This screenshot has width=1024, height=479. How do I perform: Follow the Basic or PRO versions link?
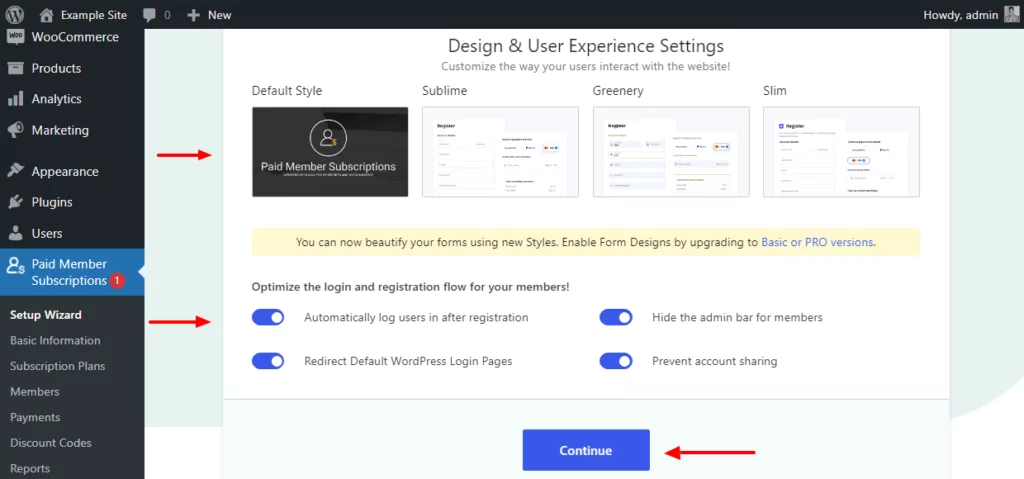click(817, 242)
